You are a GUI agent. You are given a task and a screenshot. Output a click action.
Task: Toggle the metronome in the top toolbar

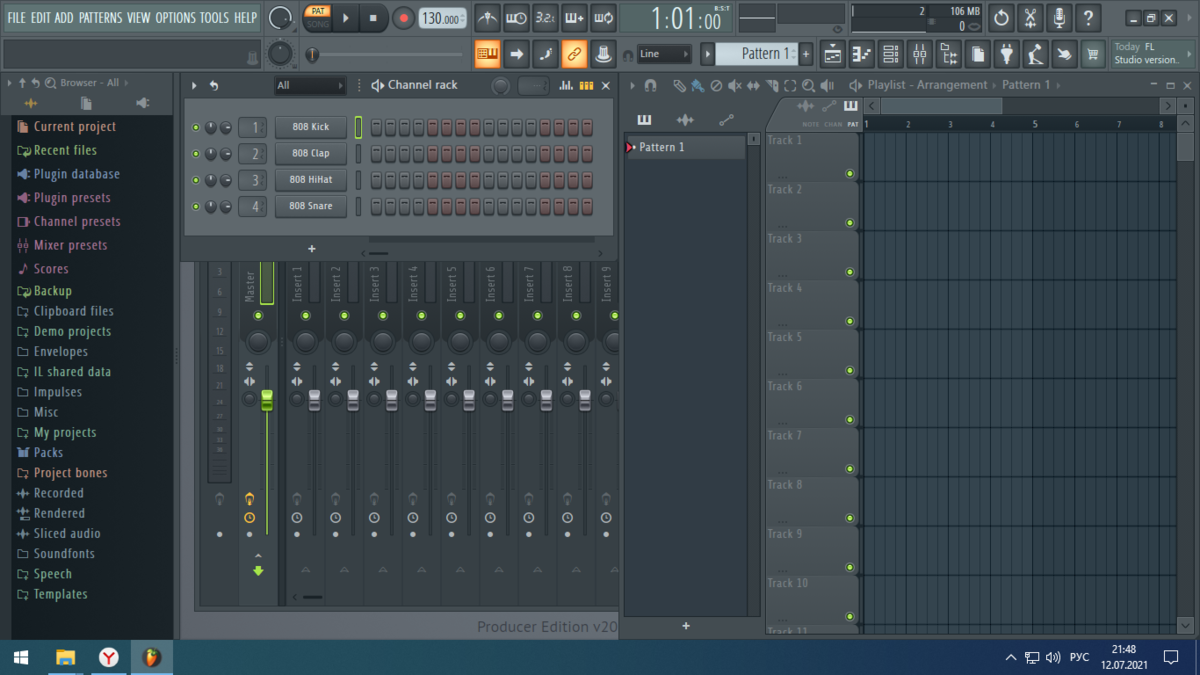(487, 18)
